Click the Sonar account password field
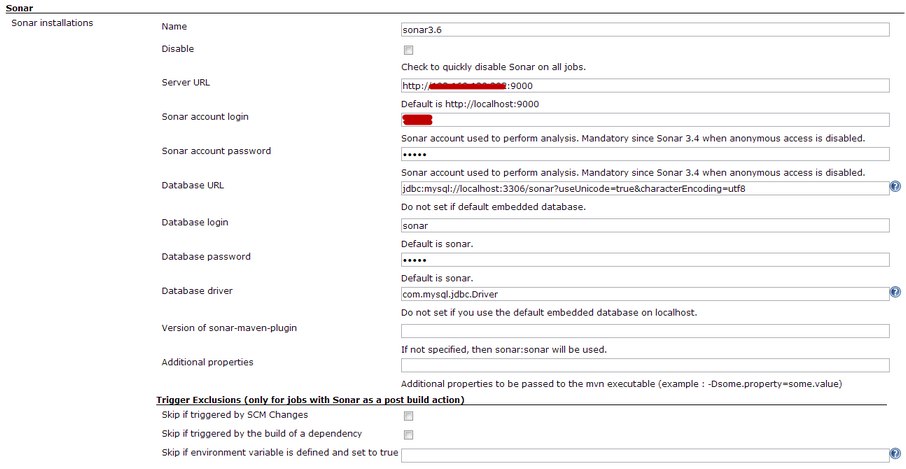906x469 pixels. pyautogui.click(x=645, y=154)
